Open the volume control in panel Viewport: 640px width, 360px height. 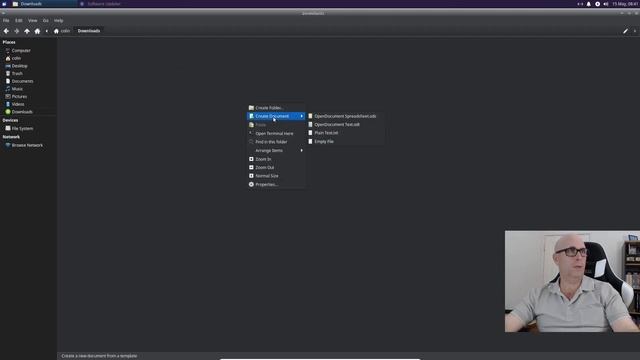tap(606, 4)
